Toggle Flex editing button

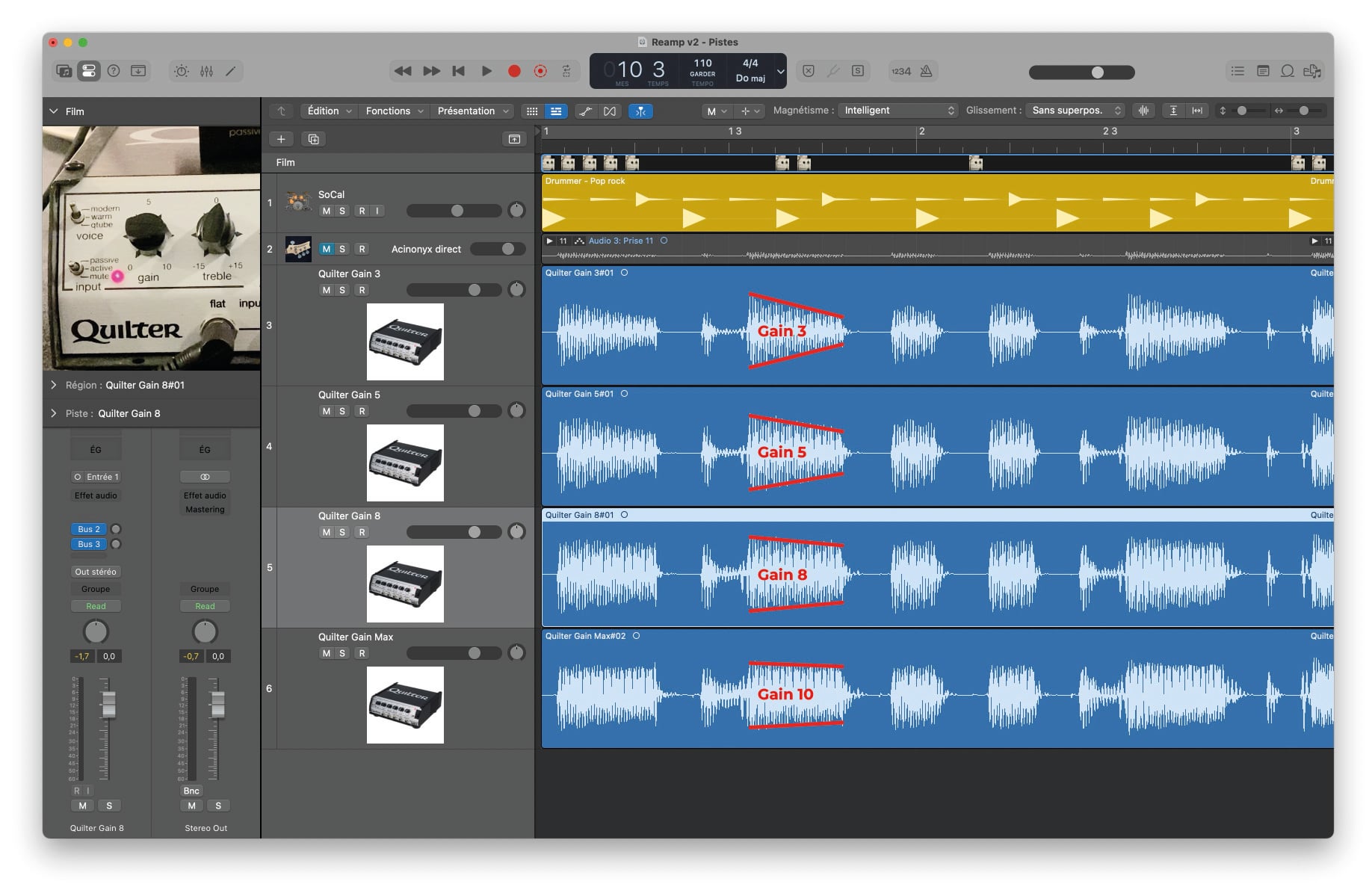click(610, 111)
